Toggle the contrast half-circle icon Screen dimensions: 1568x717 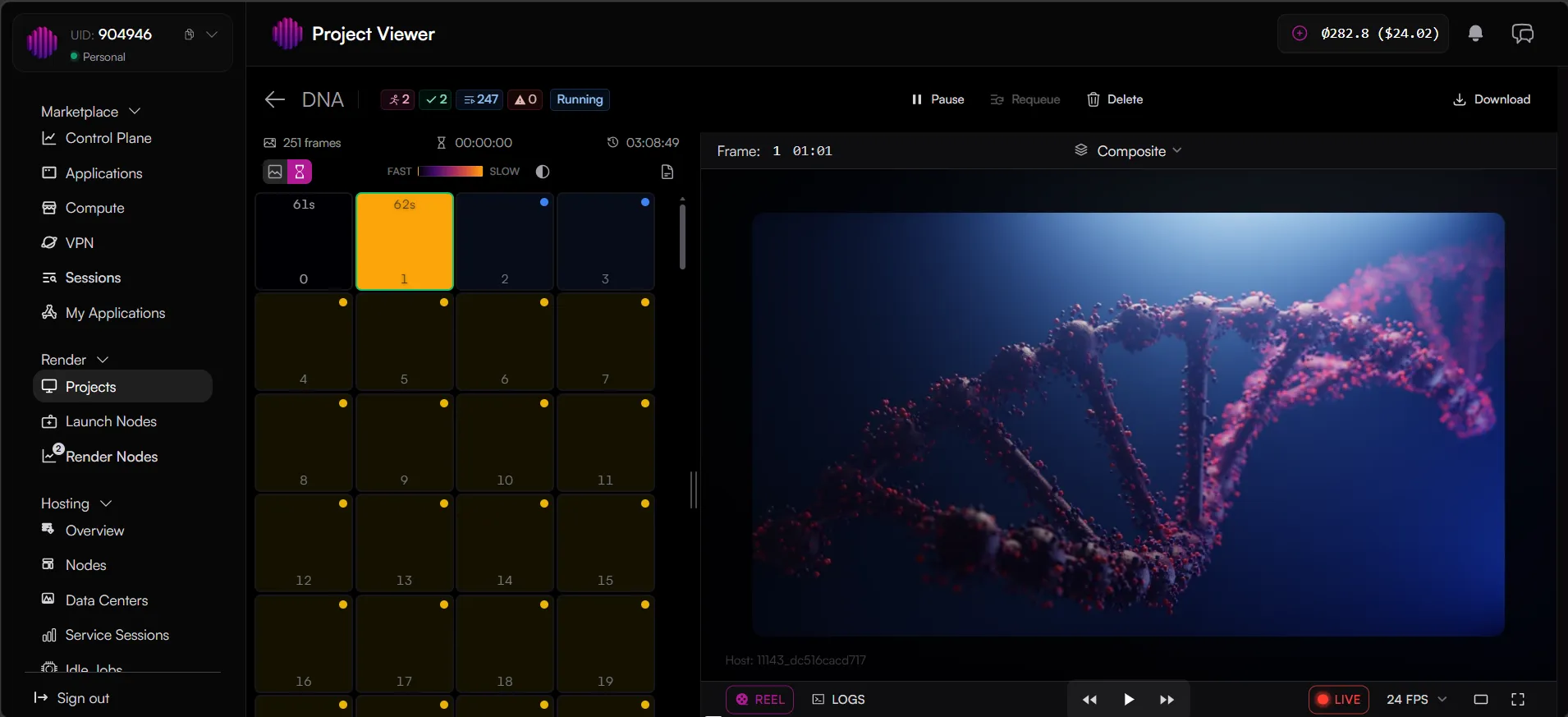click(x=543, y=172)
